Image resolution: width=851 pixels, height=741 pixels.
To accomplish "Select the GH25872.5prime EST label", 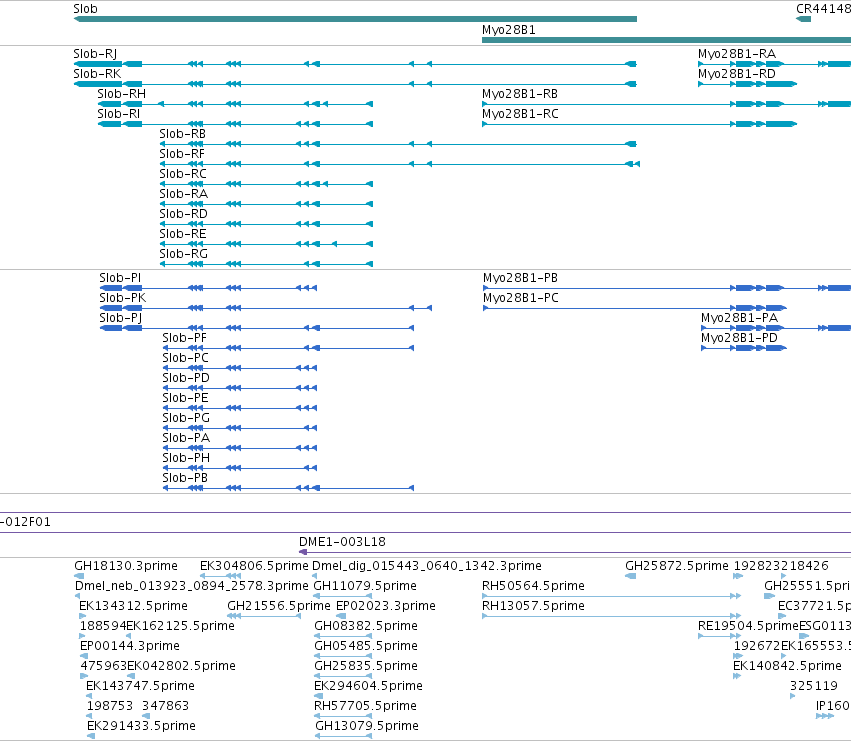I will 677,566.
